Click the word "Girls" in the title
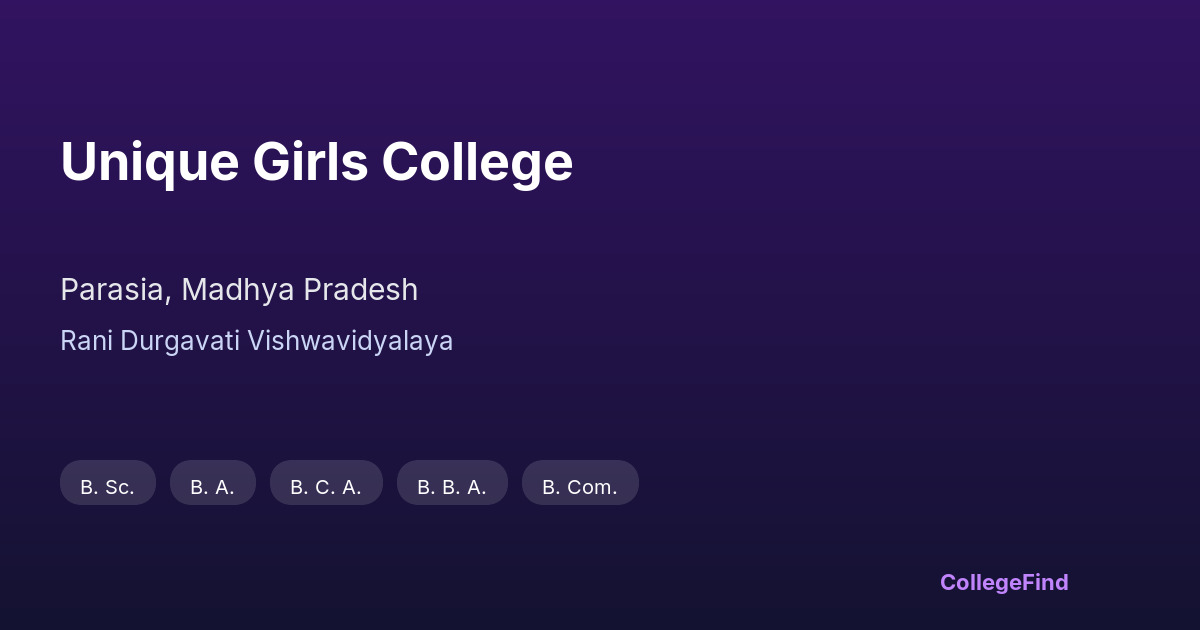Screen dimensions: 1200x630 [310, 162]
